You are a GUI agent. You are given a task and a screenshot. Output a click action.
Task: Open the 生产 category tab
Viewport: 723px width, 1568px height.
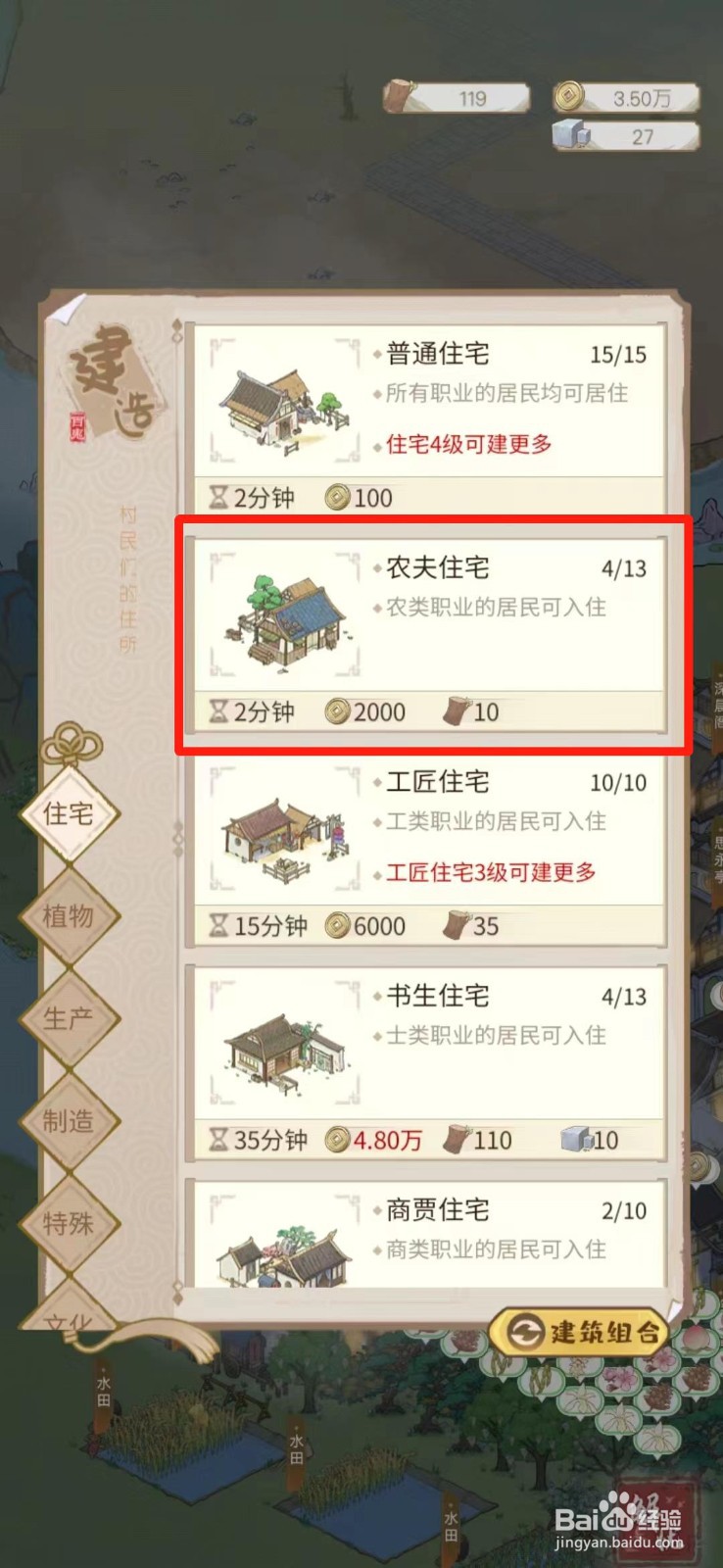[x=69, y=1019]
